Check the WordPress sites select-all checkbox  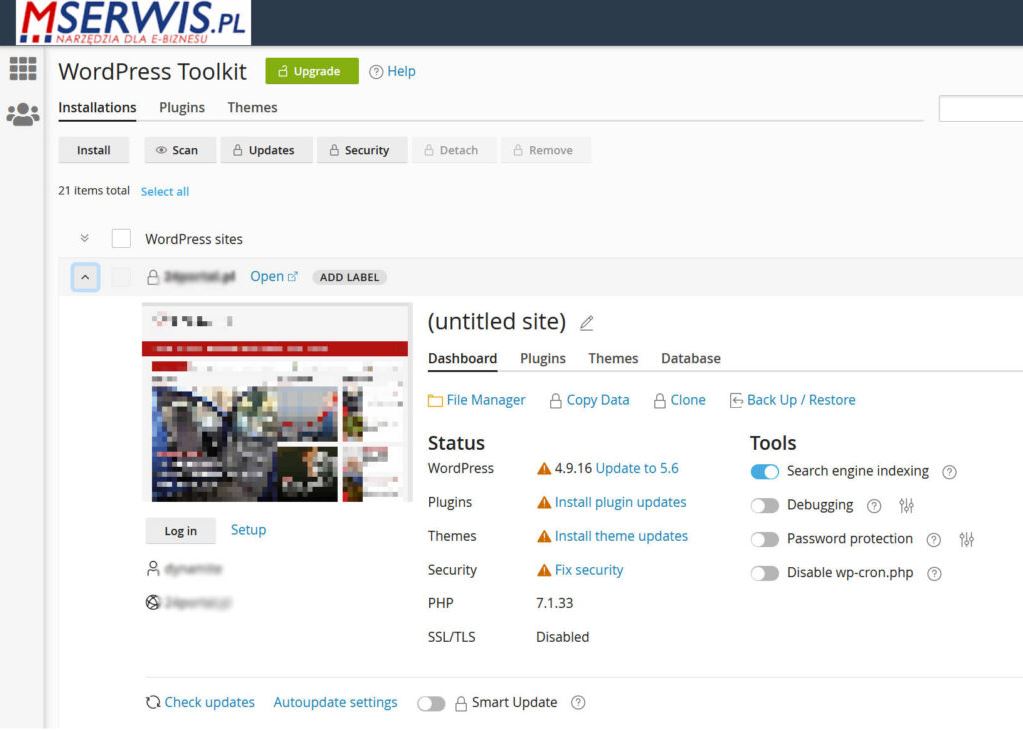pos(121,238)
